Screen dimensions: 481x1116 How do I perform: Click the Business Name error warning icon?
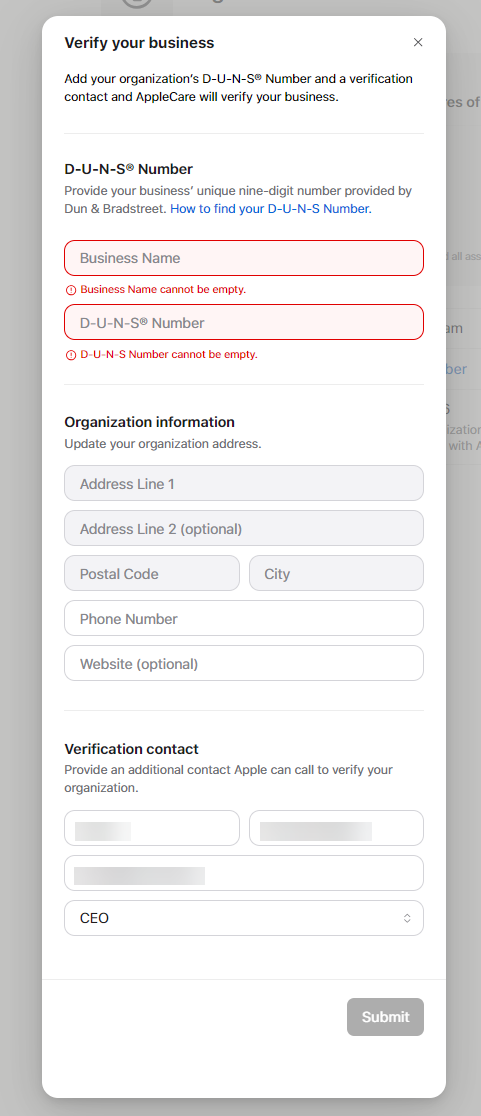(x=70, y=290)
